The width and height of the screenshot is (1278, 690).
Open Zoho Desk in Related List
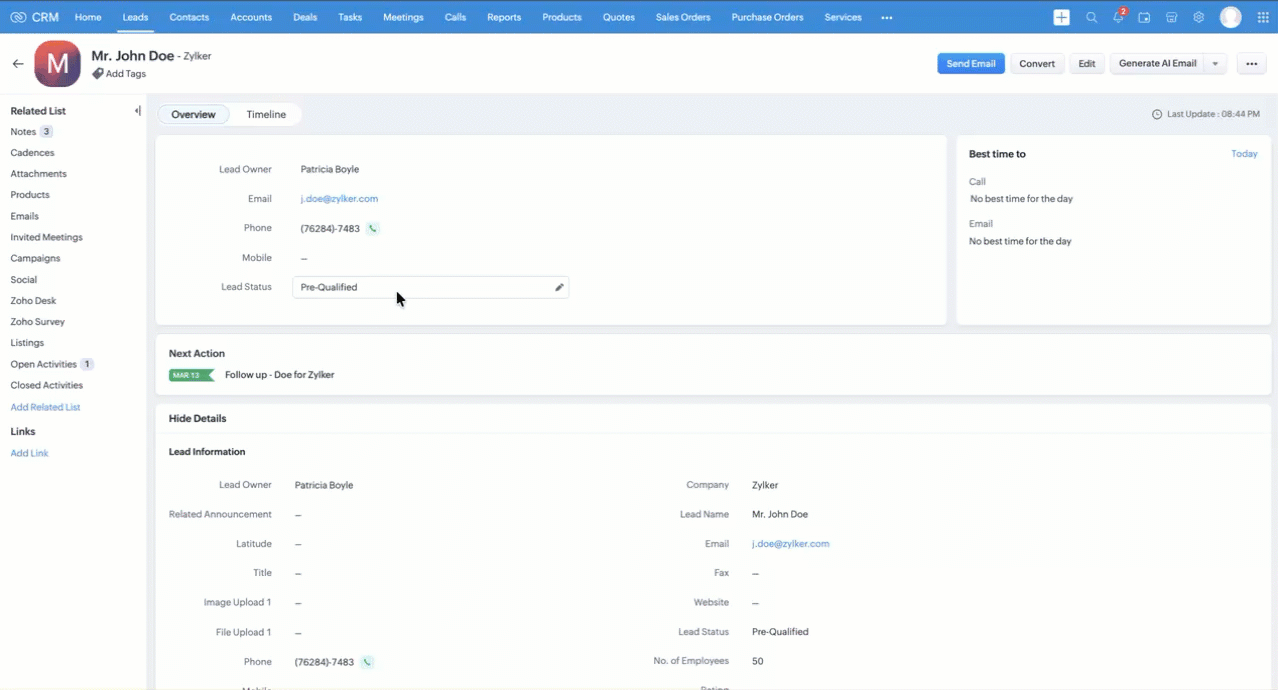tap(33, 301)
